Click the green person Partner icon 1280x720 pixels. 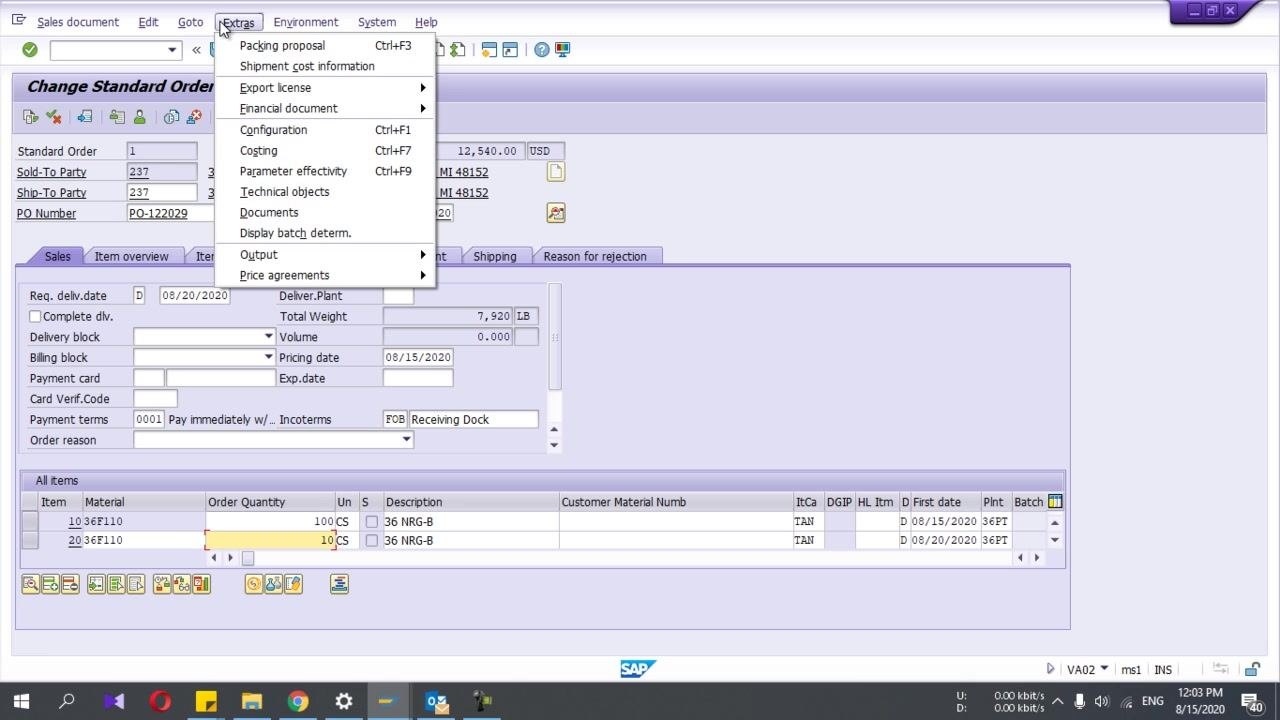pyautogui.click(x=139, y=117)
